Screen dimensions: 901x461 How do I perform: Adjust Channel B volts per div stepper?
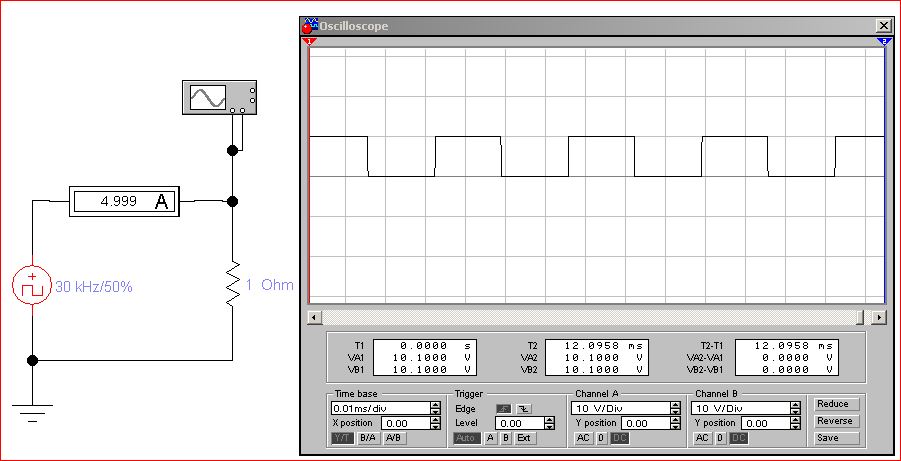[x=795, y=408]
